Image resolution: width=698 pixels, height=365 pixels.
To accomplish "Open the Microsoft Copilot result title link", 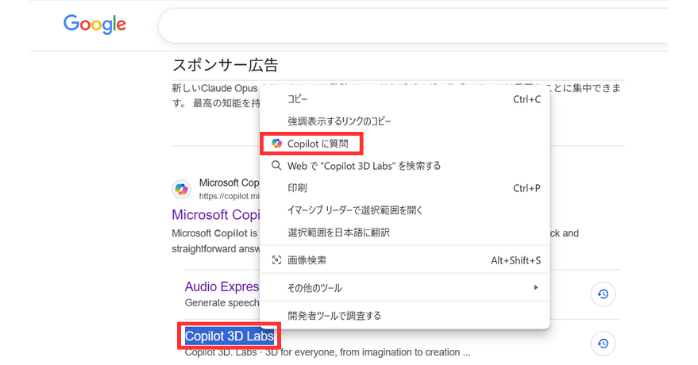I will [x=216, y=215].
